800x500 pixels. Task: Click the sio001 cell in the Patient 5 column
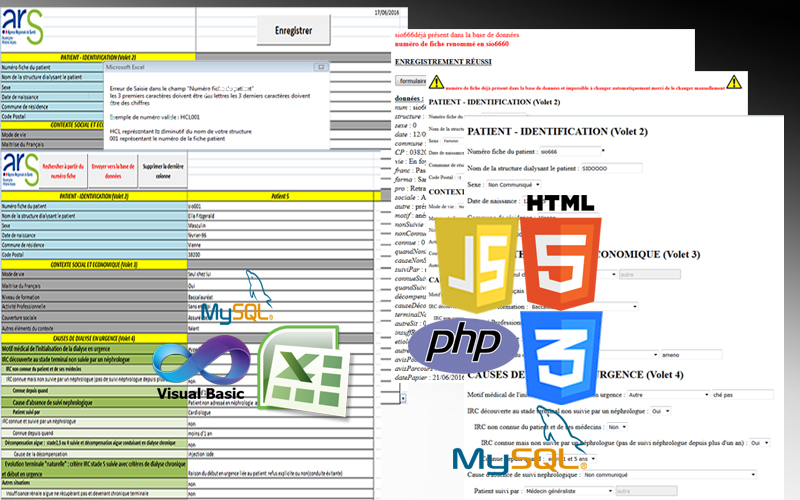pos(280,206)
